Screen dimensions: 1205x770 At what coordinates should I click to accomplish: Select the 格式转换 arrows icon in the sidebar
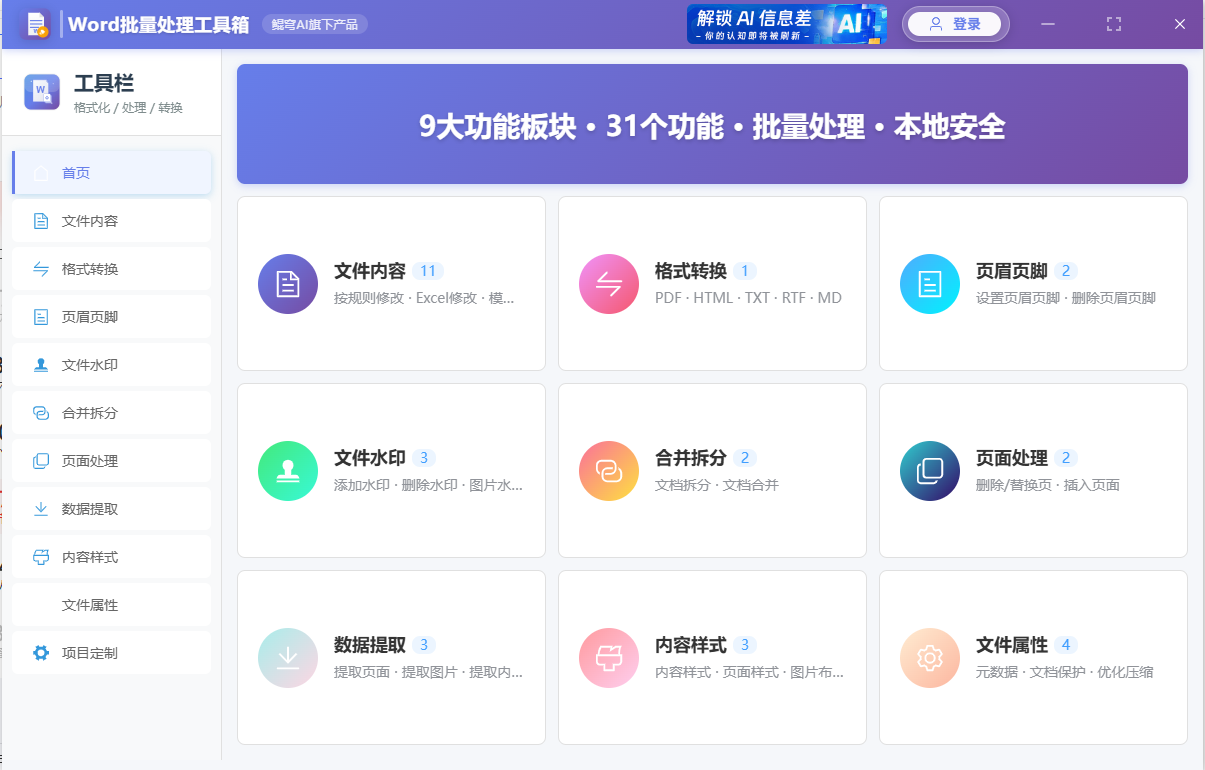pos(41,268)
